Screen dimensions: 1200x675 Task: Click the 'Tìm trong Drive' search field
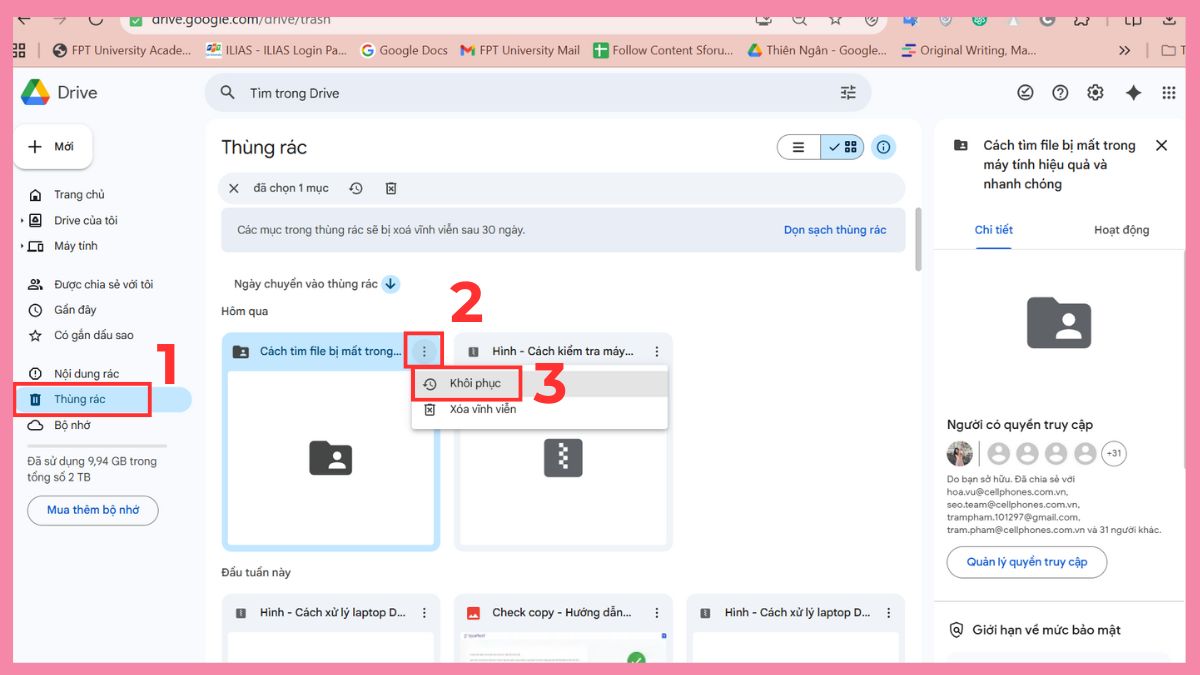(538, 93)
